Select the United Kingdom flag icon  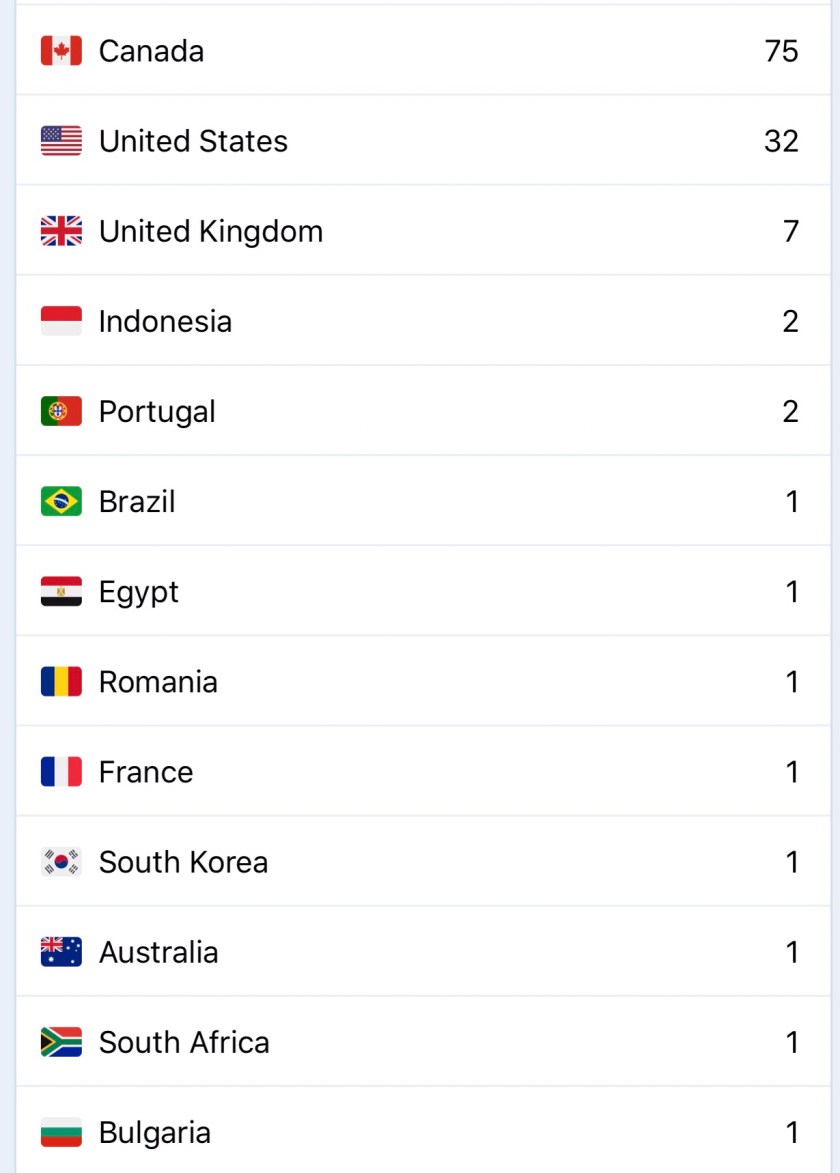tap(61, 231)
